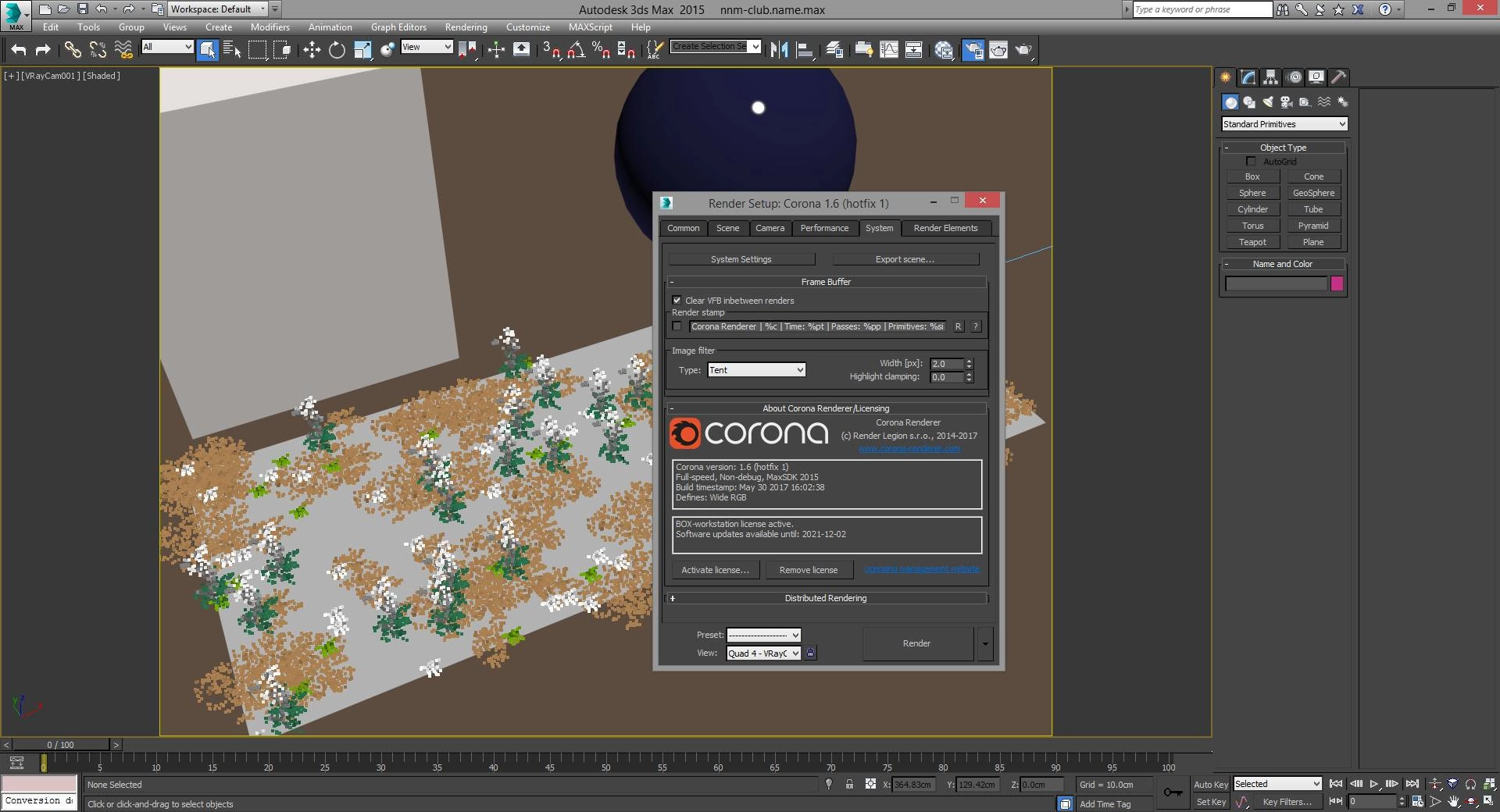The width and height of the screenshot is (1500, 812).
Task: Choose the Select and Rotate tool
Action: (x=337, y=50)
